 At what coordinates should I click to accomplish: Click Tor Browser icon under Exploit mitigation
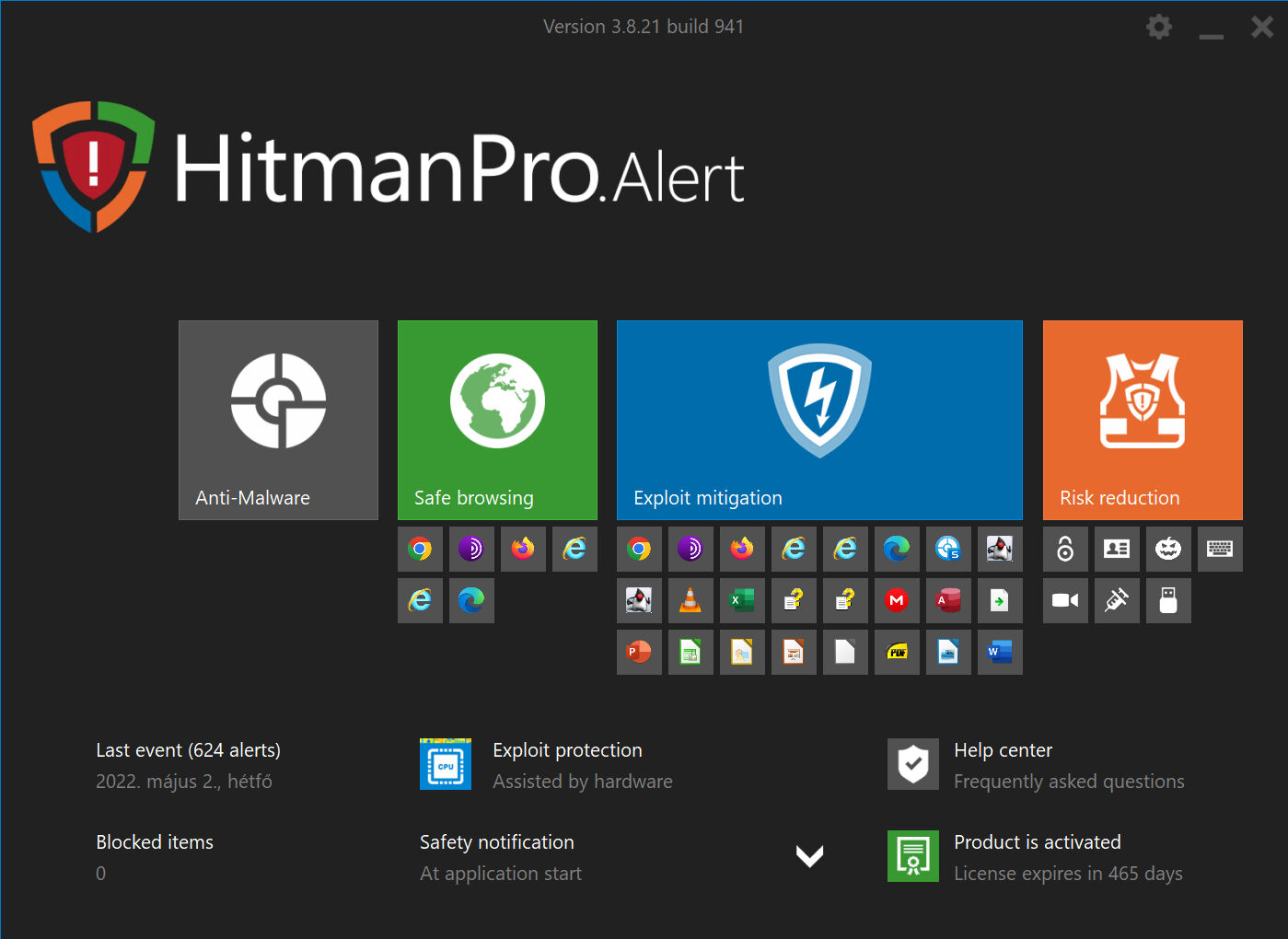pyautogui.click(x=690, y=549)
